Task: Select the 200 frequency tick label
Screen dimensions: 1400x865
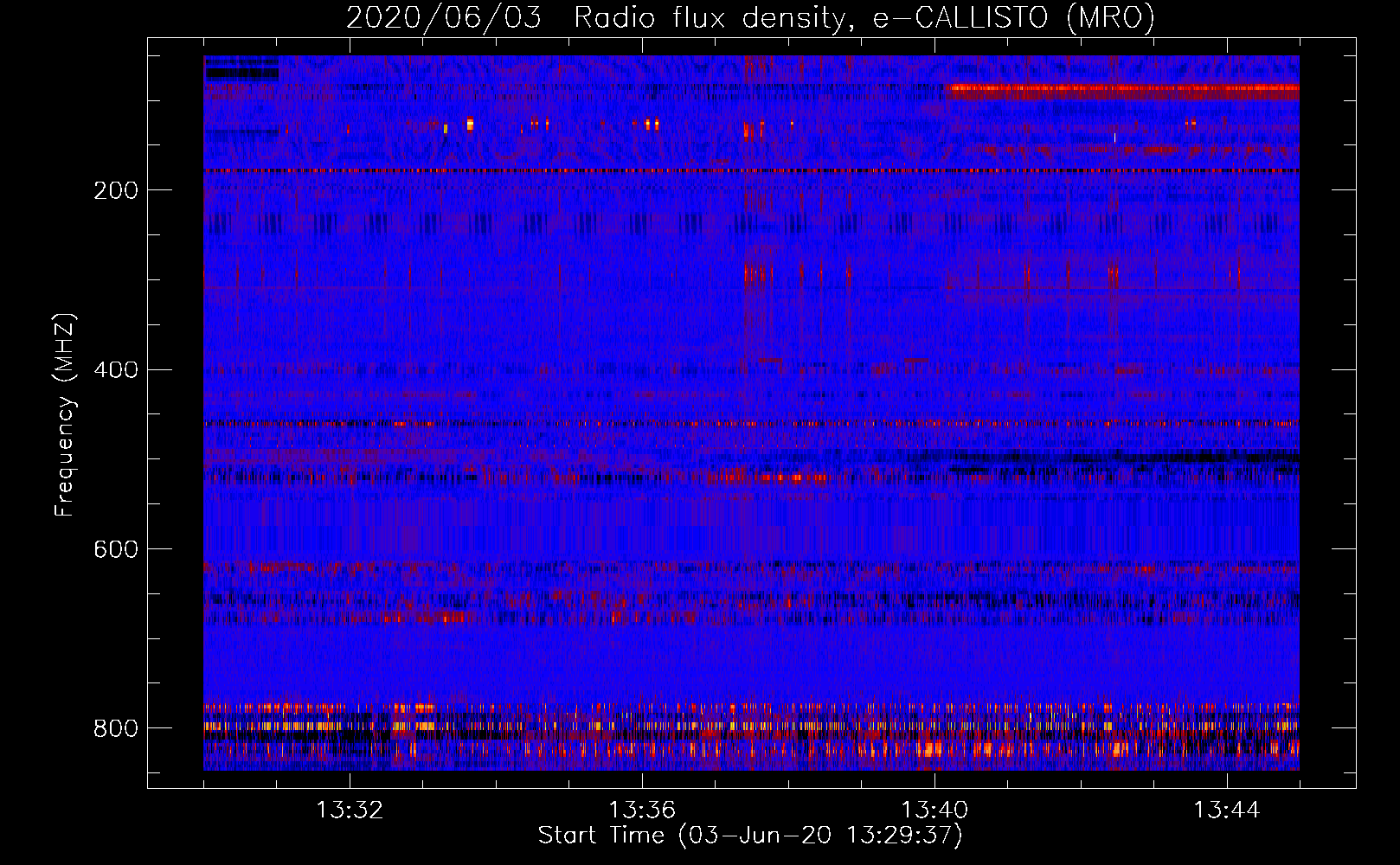Action: (116, 190)
